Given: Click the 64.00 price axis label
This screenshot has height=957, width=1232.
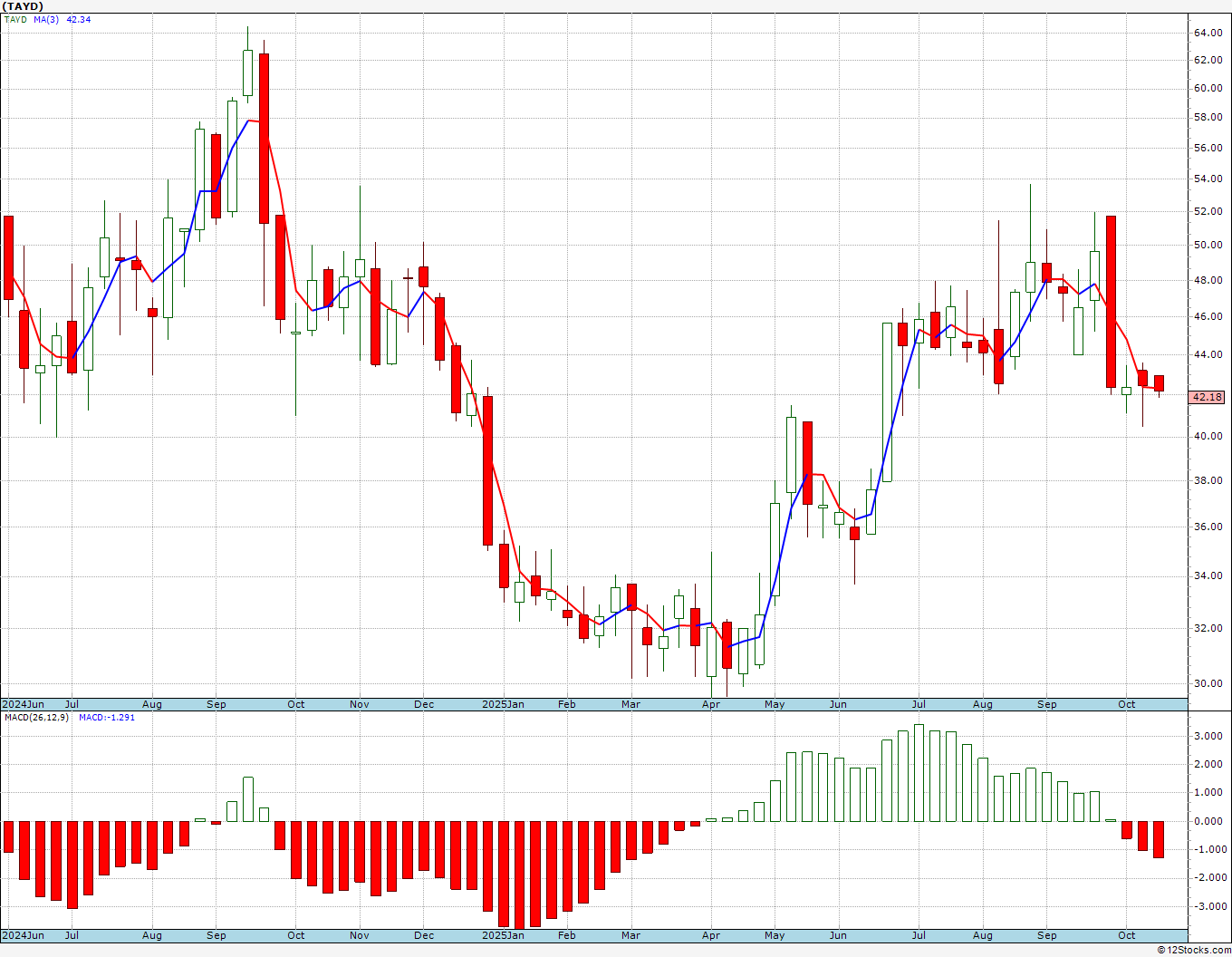Looking at the screenshot, I should (x=1208, y=34).
